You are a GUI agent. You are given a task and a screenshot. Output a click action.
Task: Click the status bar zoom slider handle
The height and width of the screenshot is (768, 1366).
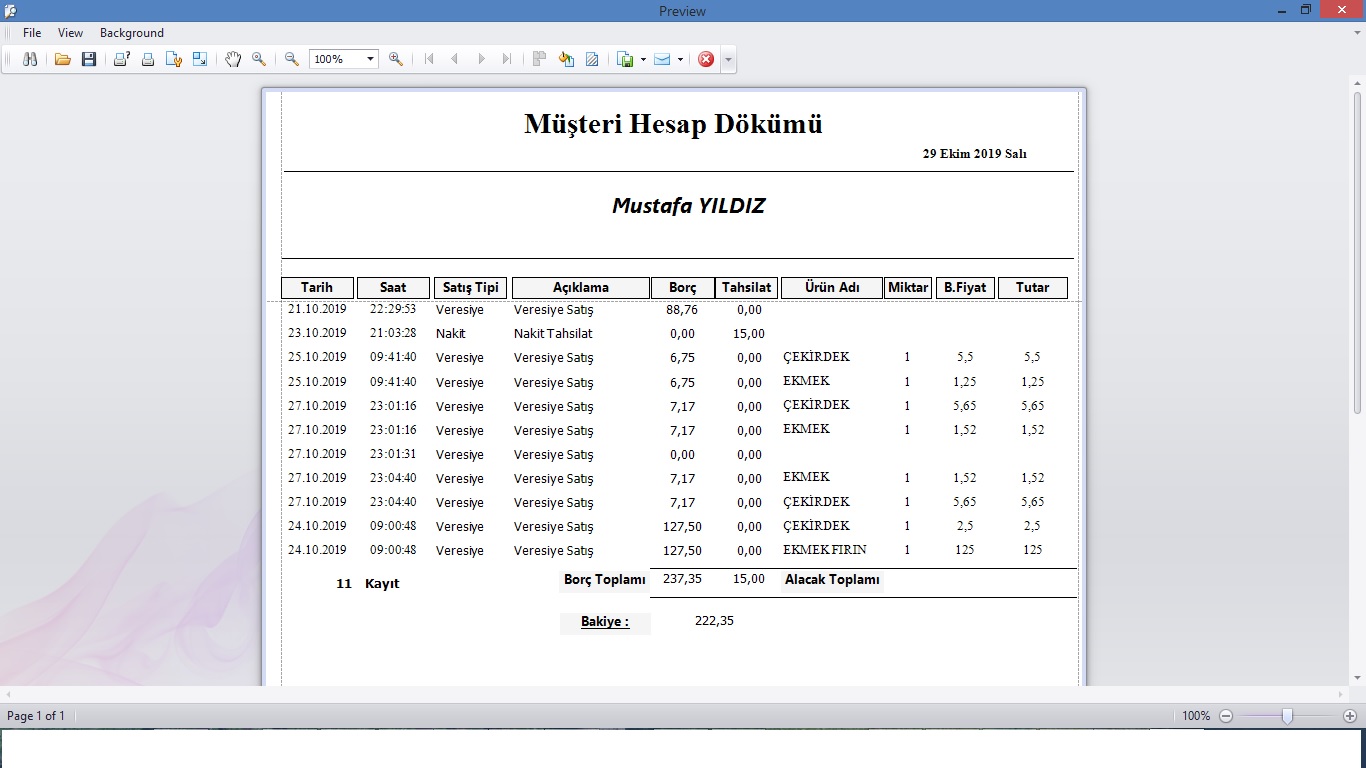(1287, 716)
